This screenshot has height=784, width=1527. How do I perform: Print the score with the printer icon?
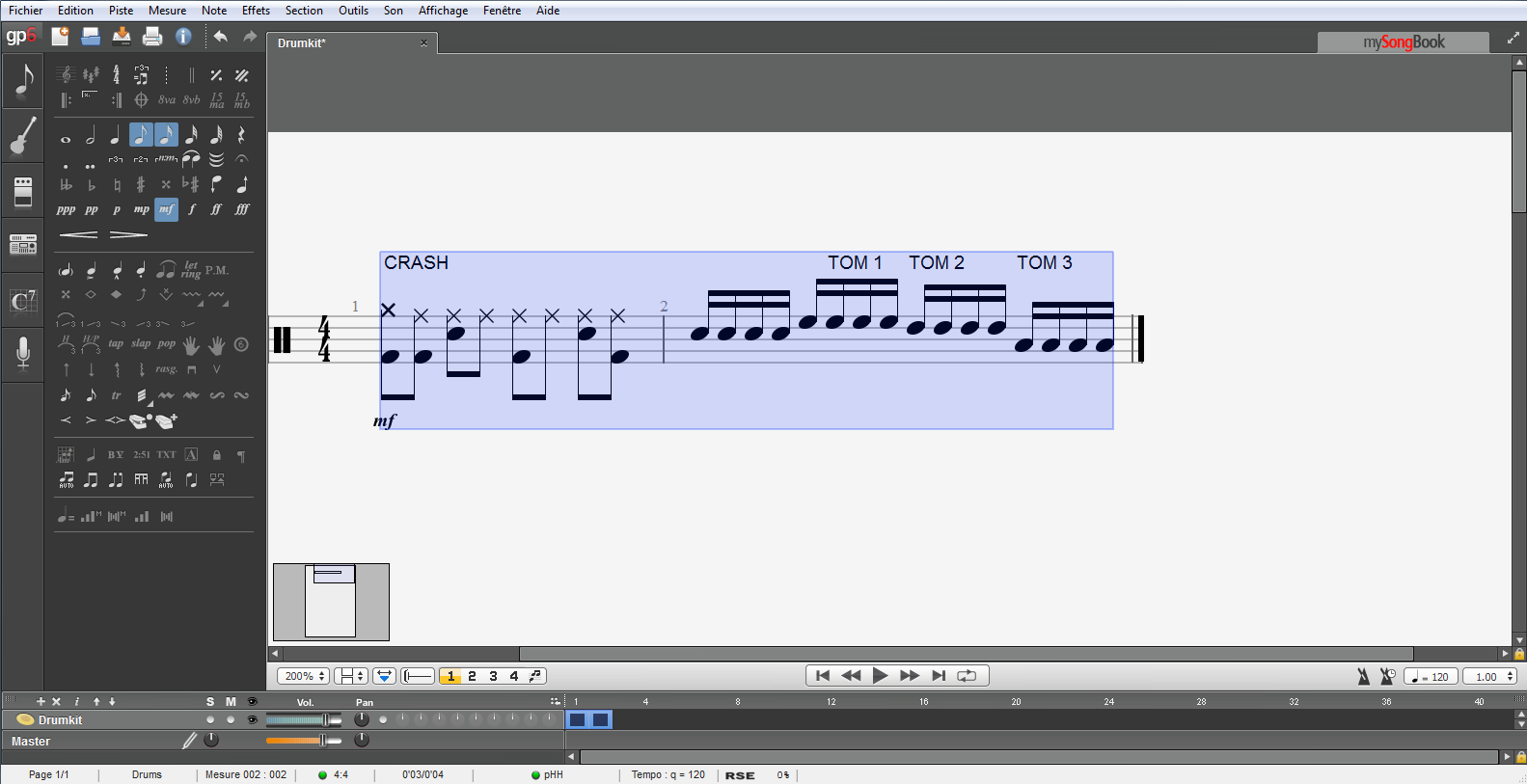click(152, 37)
